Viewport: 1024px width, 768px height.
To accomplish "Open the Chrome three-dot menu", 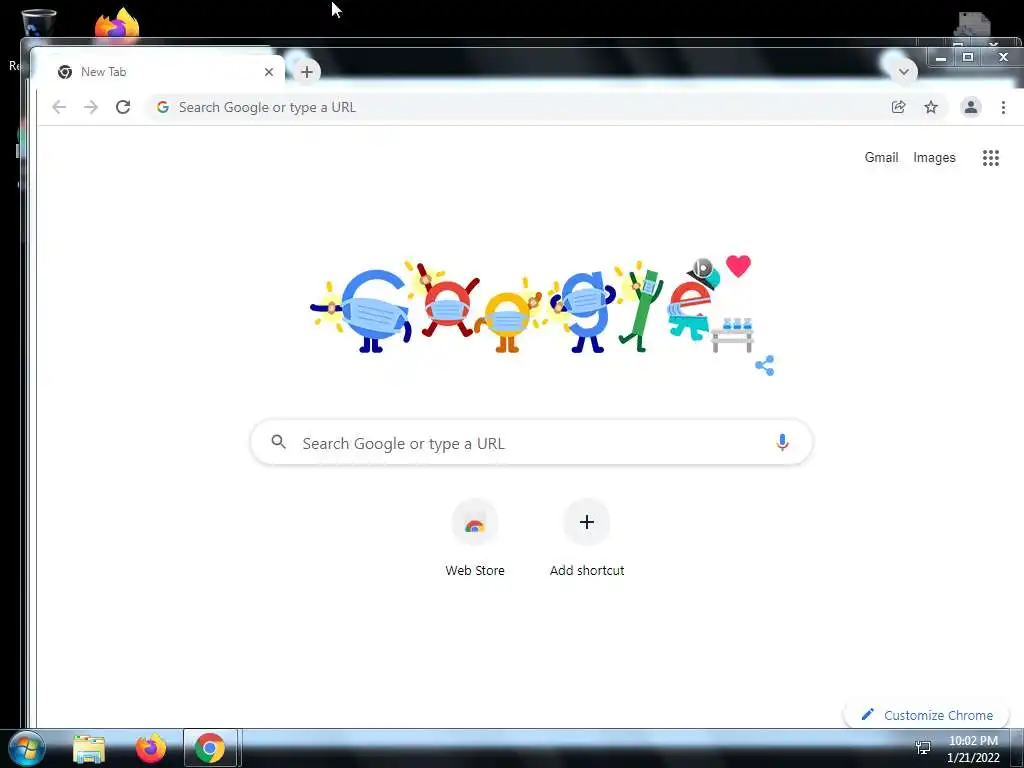I will point(1003,107).
